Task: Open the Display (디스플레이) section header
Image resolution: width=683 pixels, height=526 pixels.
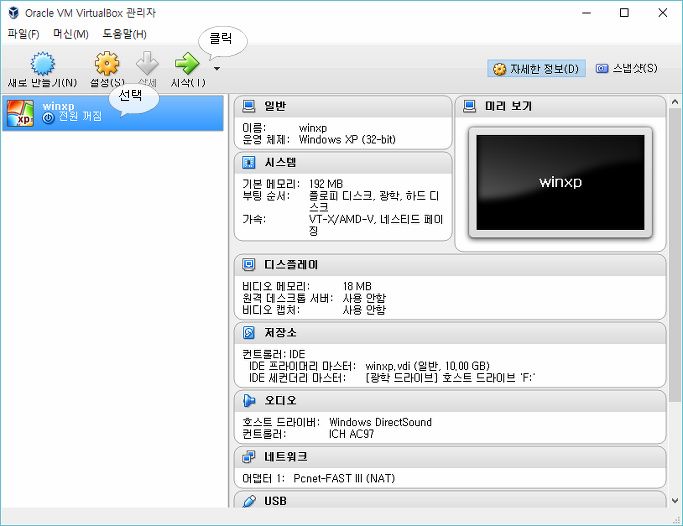Action: click(x=450, y=265)
